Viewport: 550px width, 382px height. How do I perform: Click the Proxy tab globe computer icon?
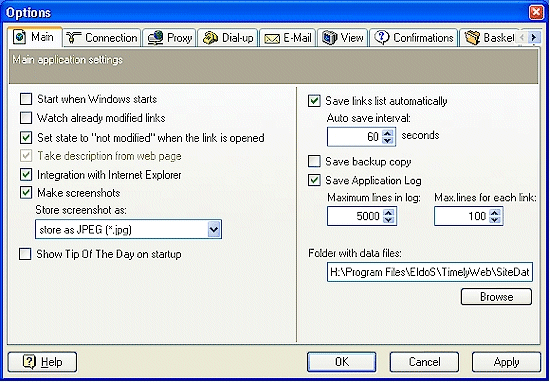[x=155, y=38]
